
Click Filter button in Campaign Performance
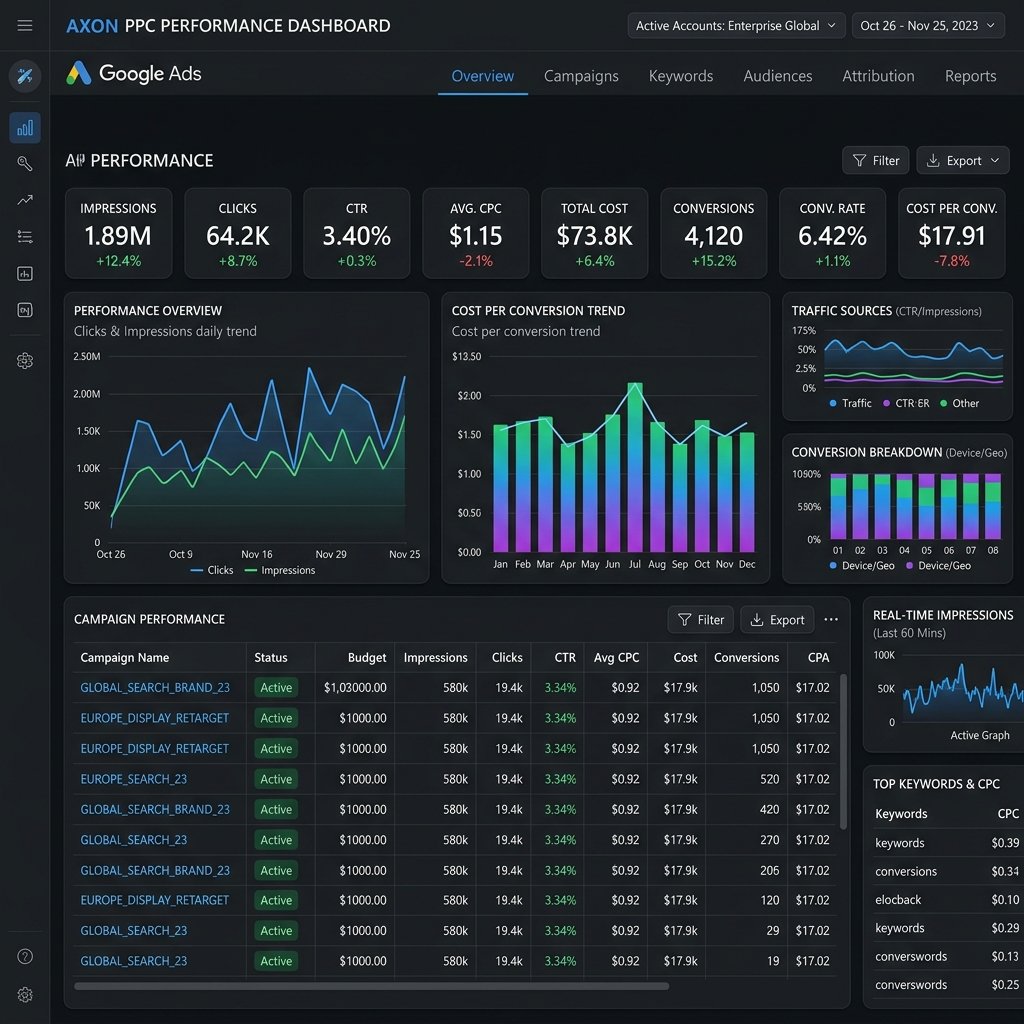point(700,619)
